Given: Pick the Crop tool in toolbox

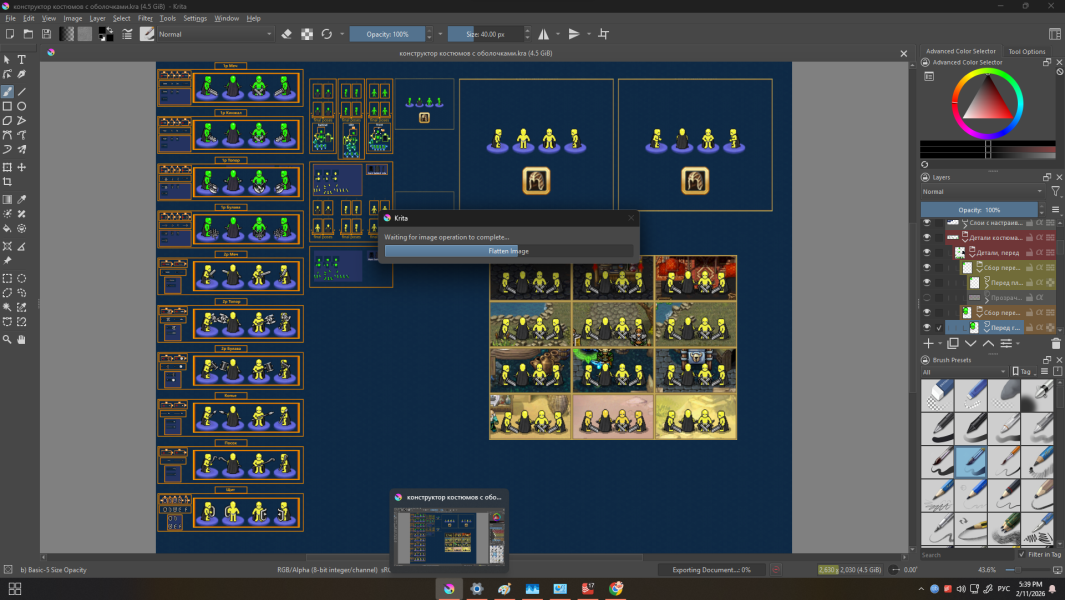Looking at the screenshot, I should [x=7, y=182].
